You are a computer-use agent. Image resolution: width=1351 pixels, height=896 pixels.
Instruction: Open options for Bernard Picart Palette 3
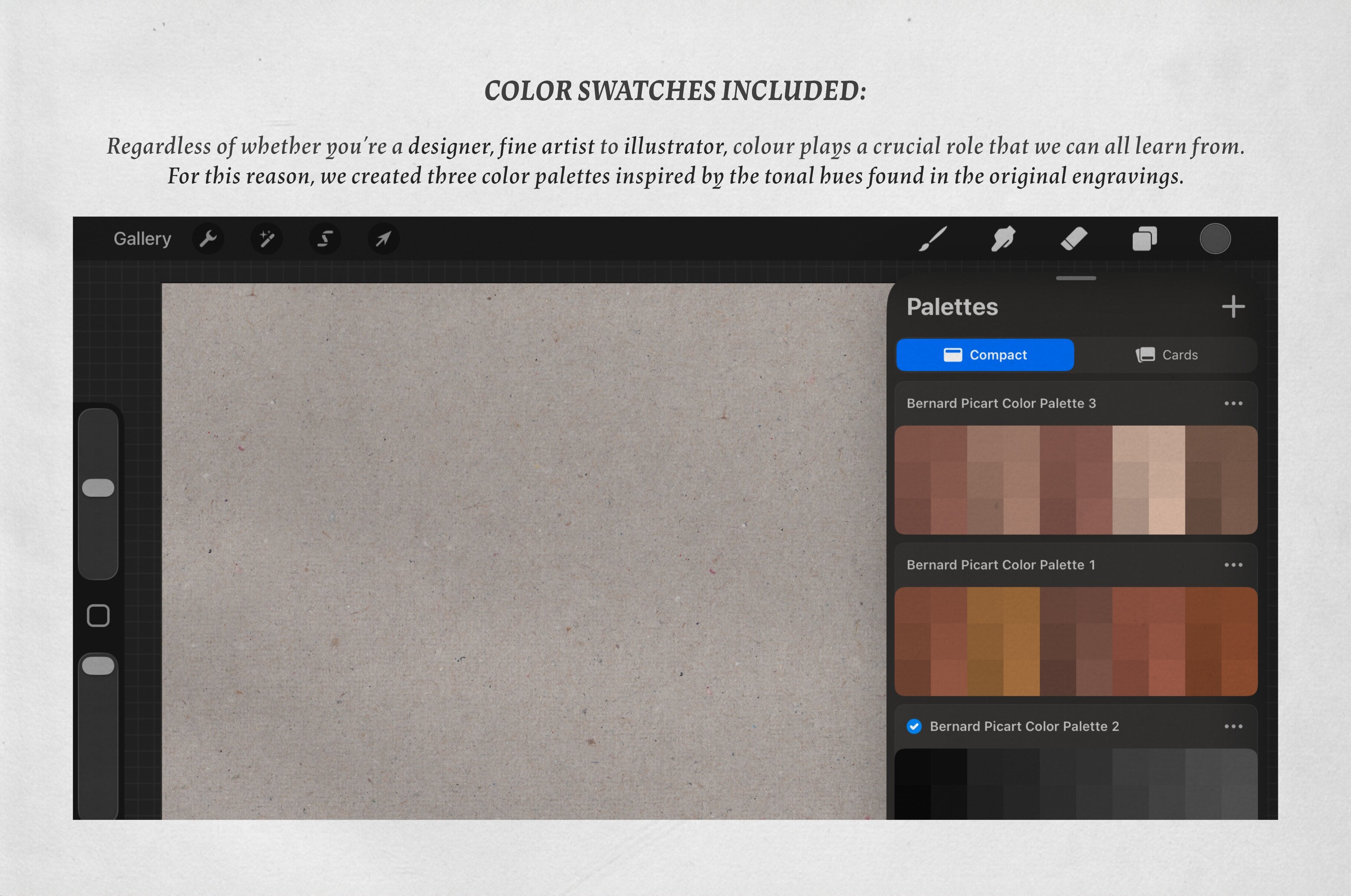(x=1233, y=403)
